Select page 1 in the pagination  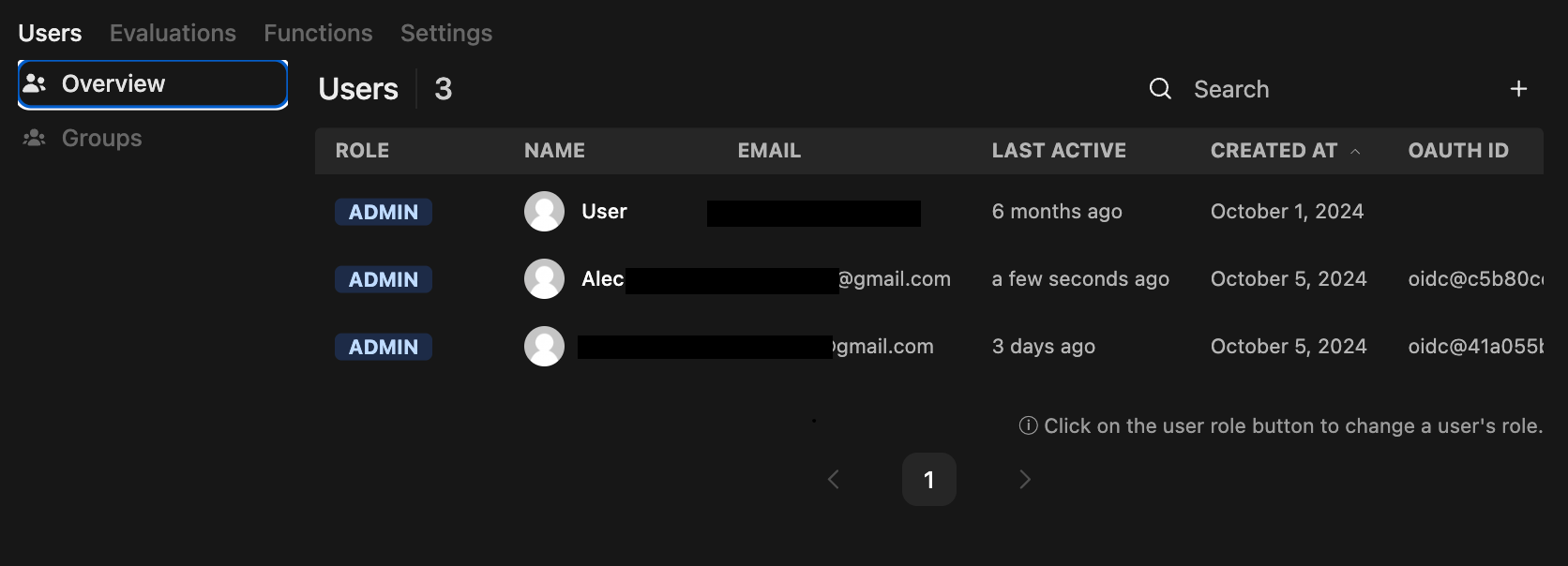click(x=929, y=480)
